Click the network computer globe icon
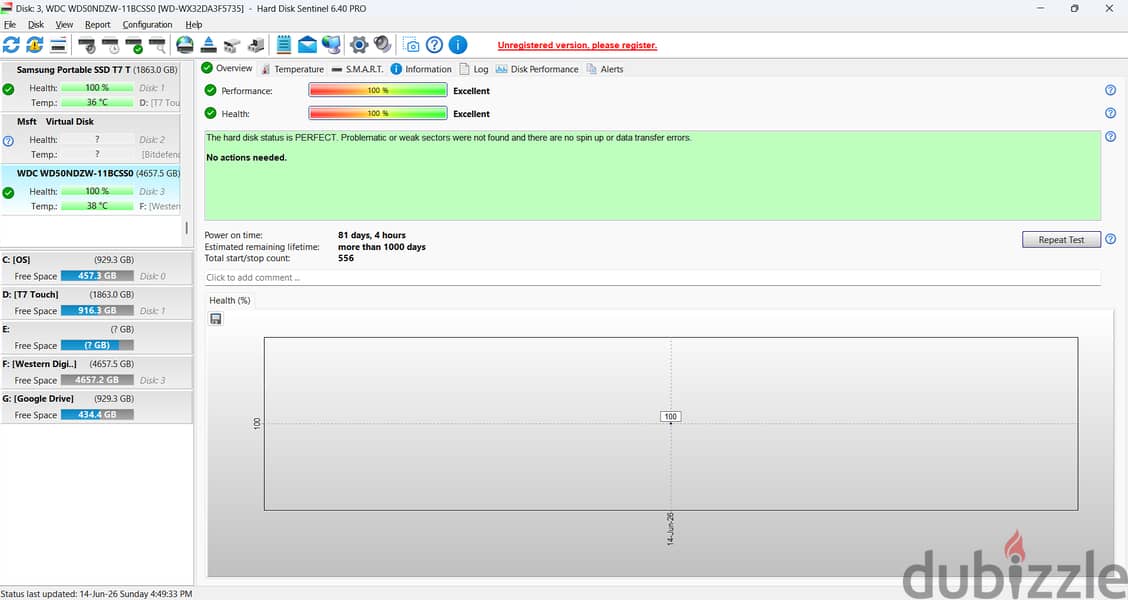Image resolution: width=1128 pixels, height=600 pixels. coord(332,45)
